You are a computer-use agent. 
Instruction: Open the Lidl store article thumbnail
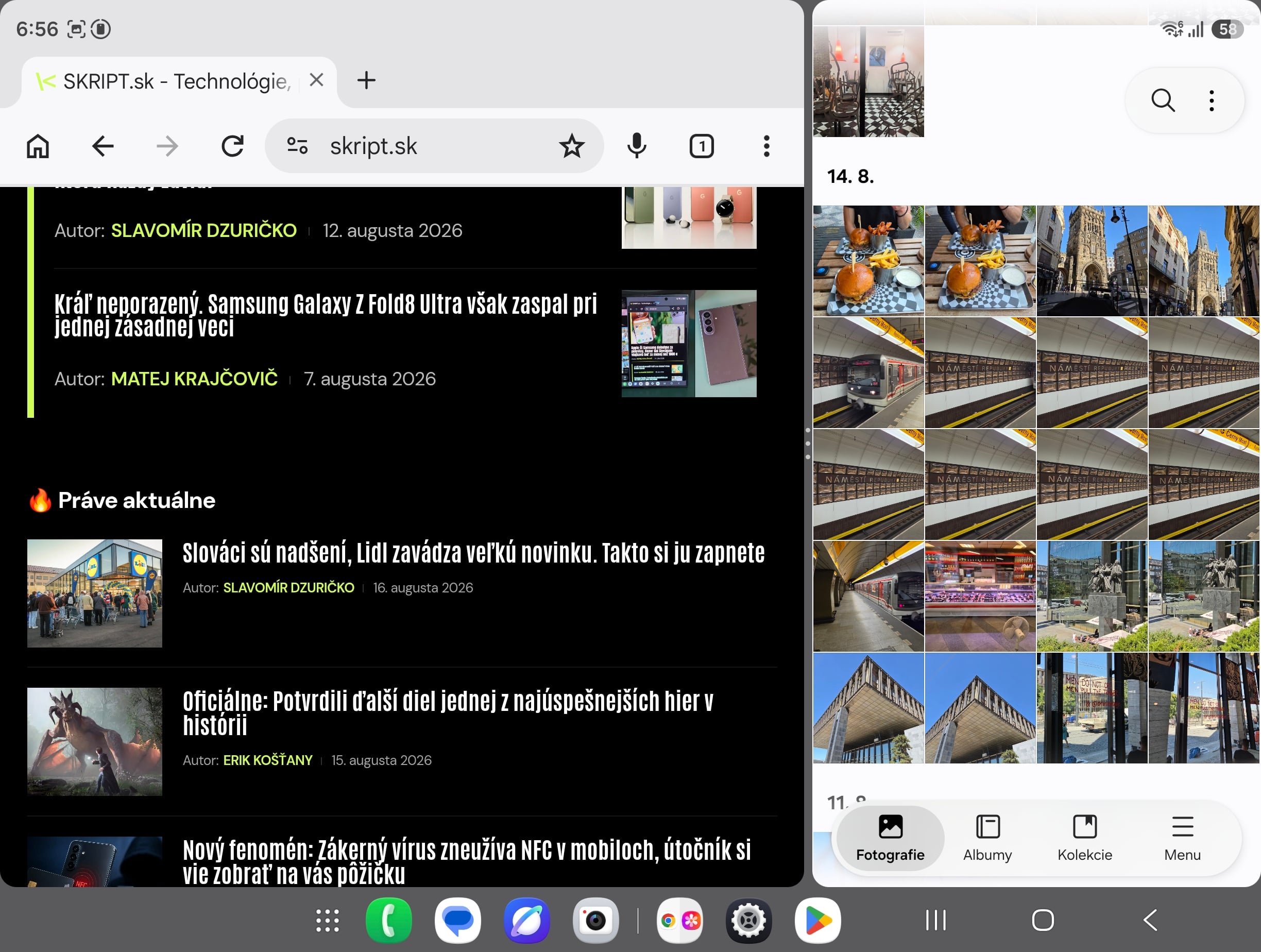[95, 593]
